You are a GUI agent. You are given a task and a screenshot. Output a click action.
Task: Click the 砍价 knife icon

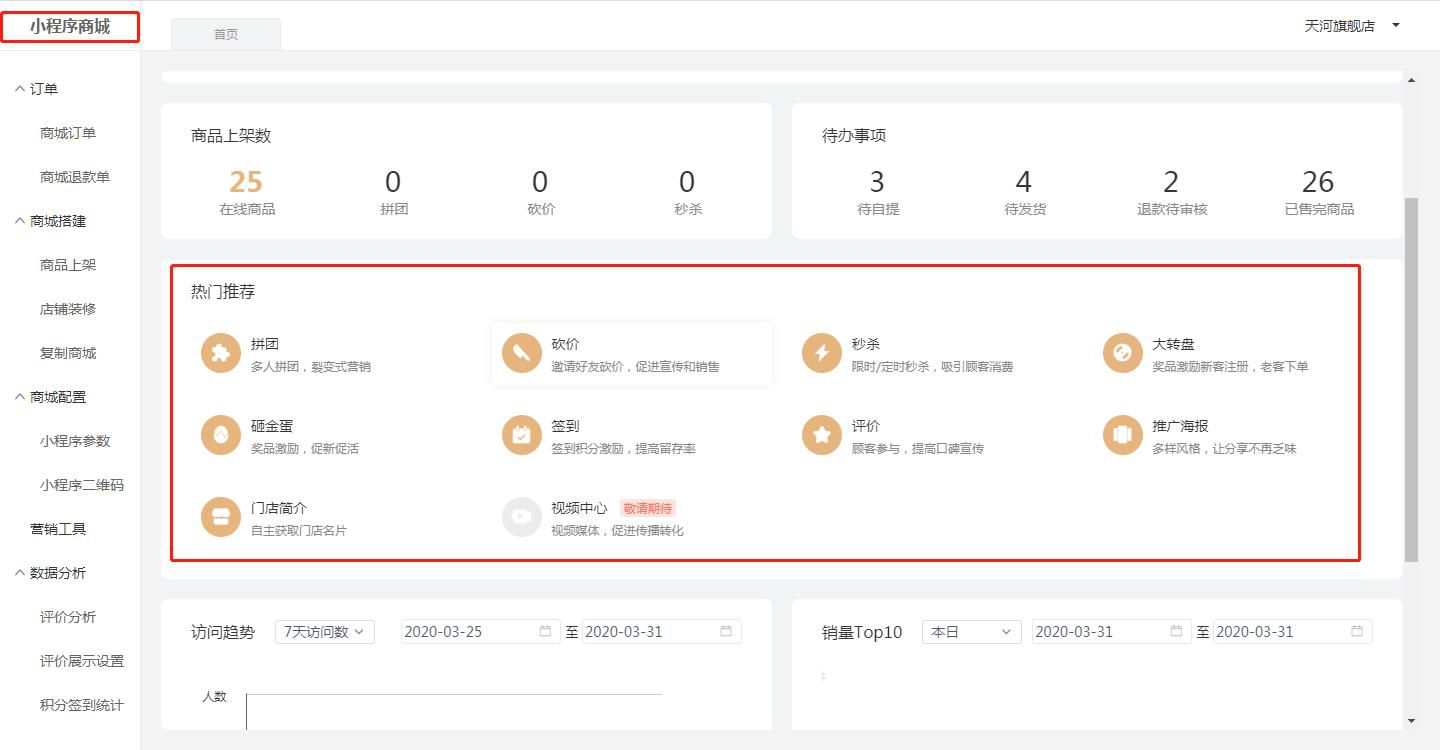[x=521, y=353]
